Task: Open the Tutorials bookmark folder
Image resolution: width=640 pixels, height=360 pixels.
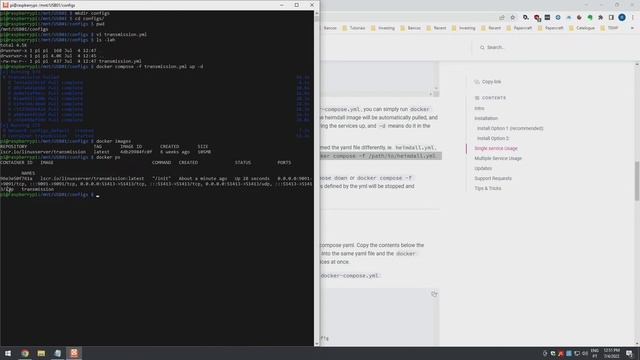Action: pyautogui.click(x=353, y=28)
